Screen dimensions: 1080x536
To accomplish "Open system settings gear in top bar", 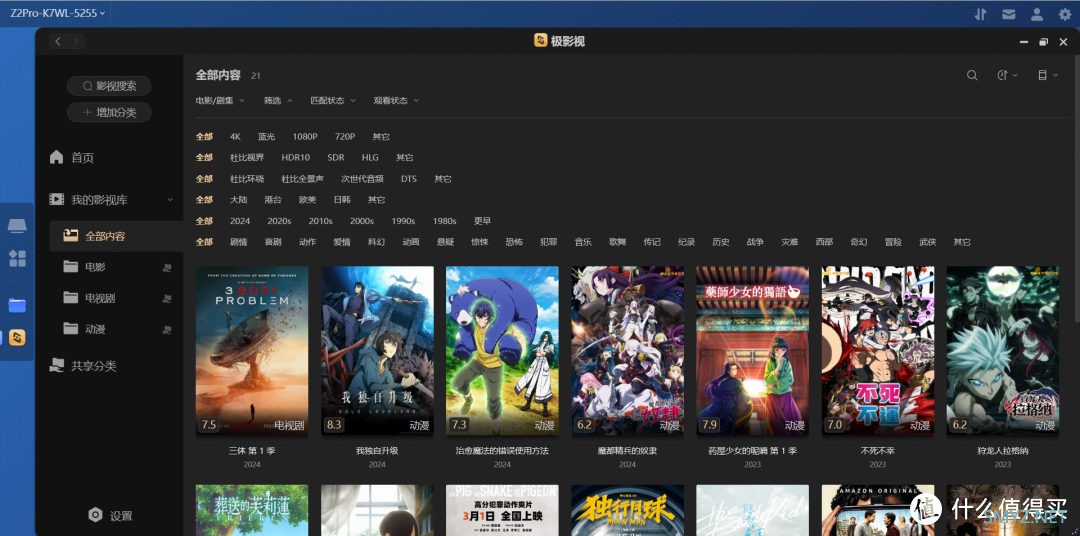I will click(x=1065, y=14).
